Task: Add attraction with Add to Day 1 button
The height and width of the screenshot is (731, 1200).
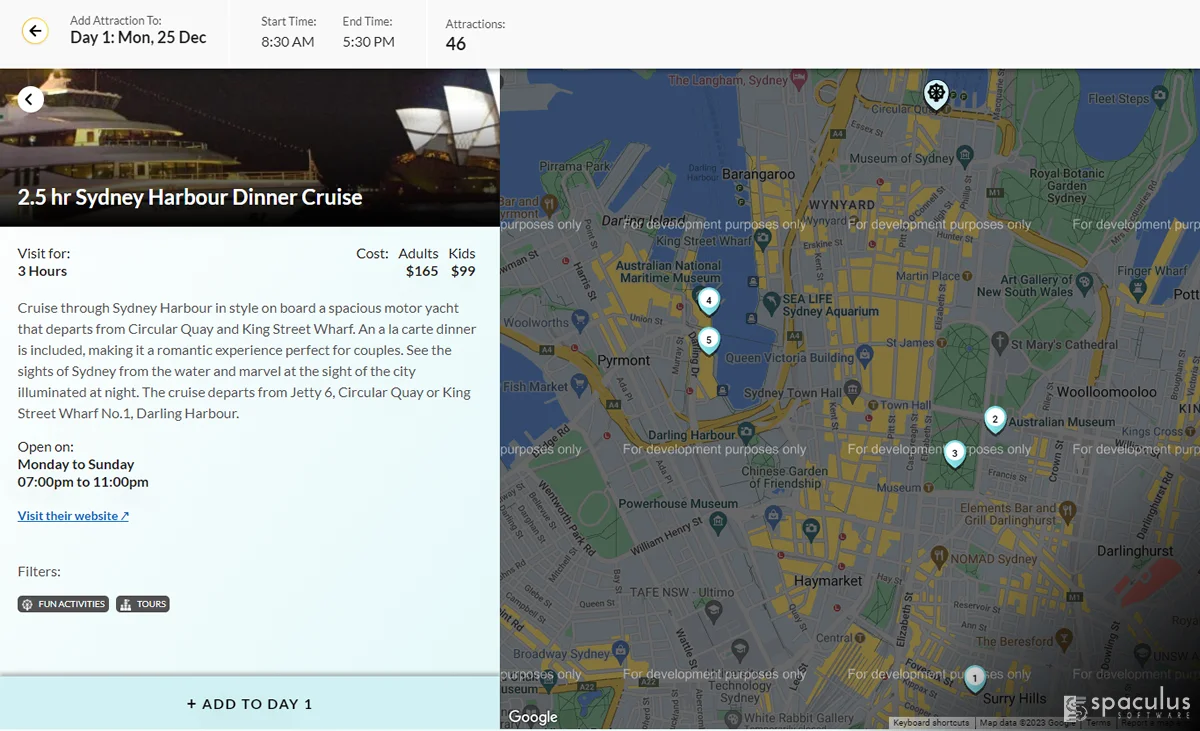Action: 250,704
